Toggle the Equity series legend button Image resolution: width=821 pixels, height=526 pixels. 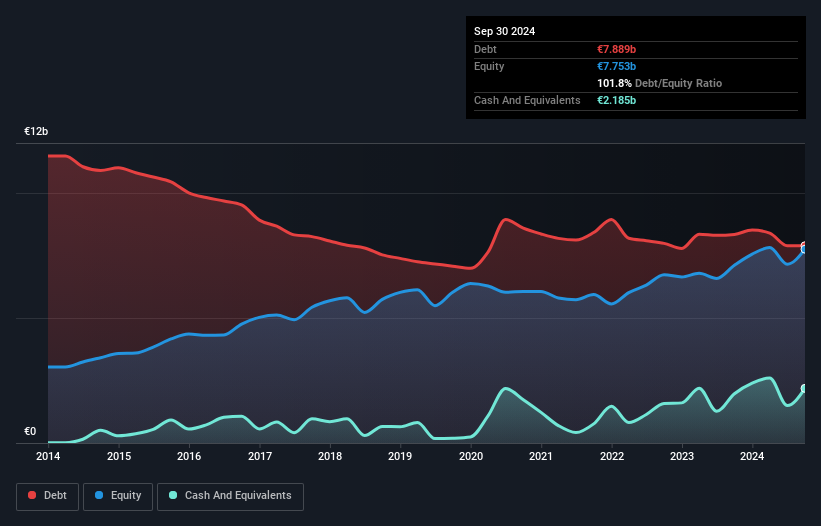point(118,496)
